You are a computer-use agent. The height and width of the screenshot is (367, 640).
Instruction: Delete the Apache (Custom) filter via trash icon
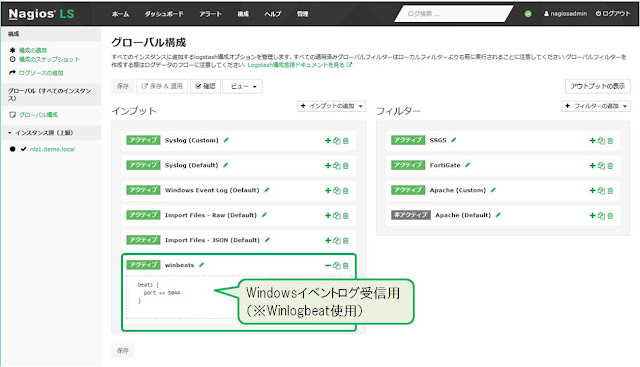tap(610, 191)
